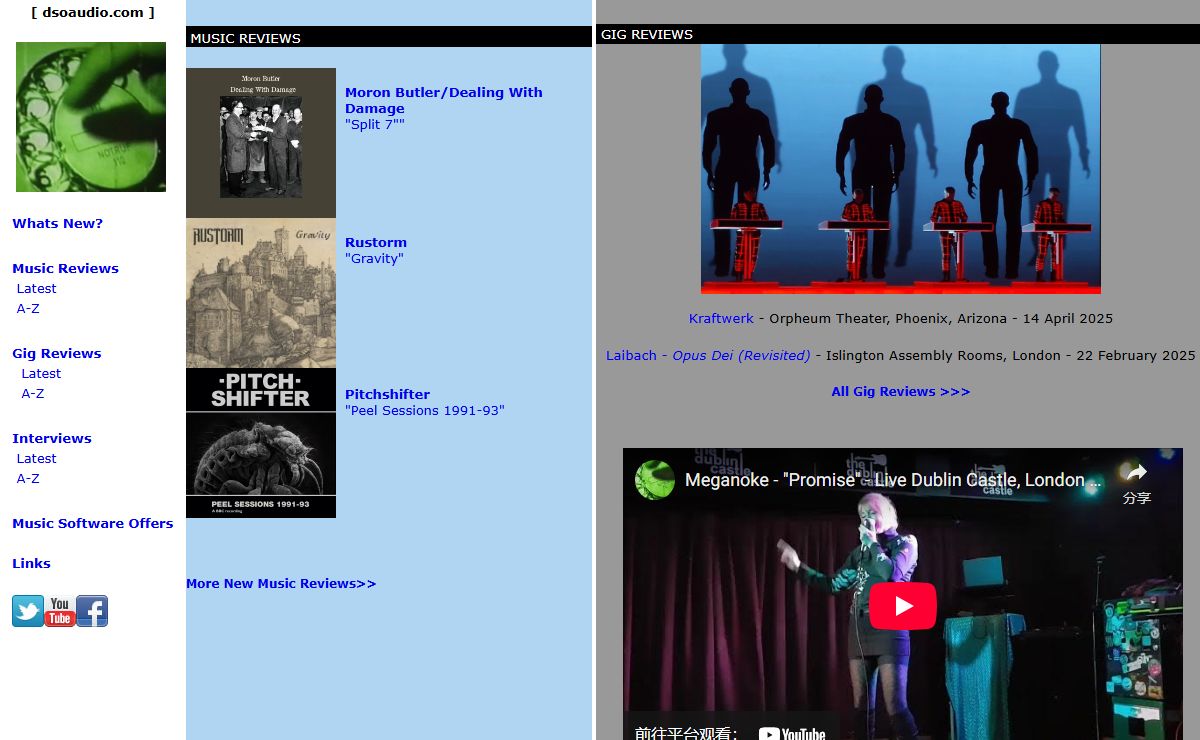Viewport: 1200px width, 740px height.
Task: Click the GIG REVIEWS header bar
Action: point(898,34)
